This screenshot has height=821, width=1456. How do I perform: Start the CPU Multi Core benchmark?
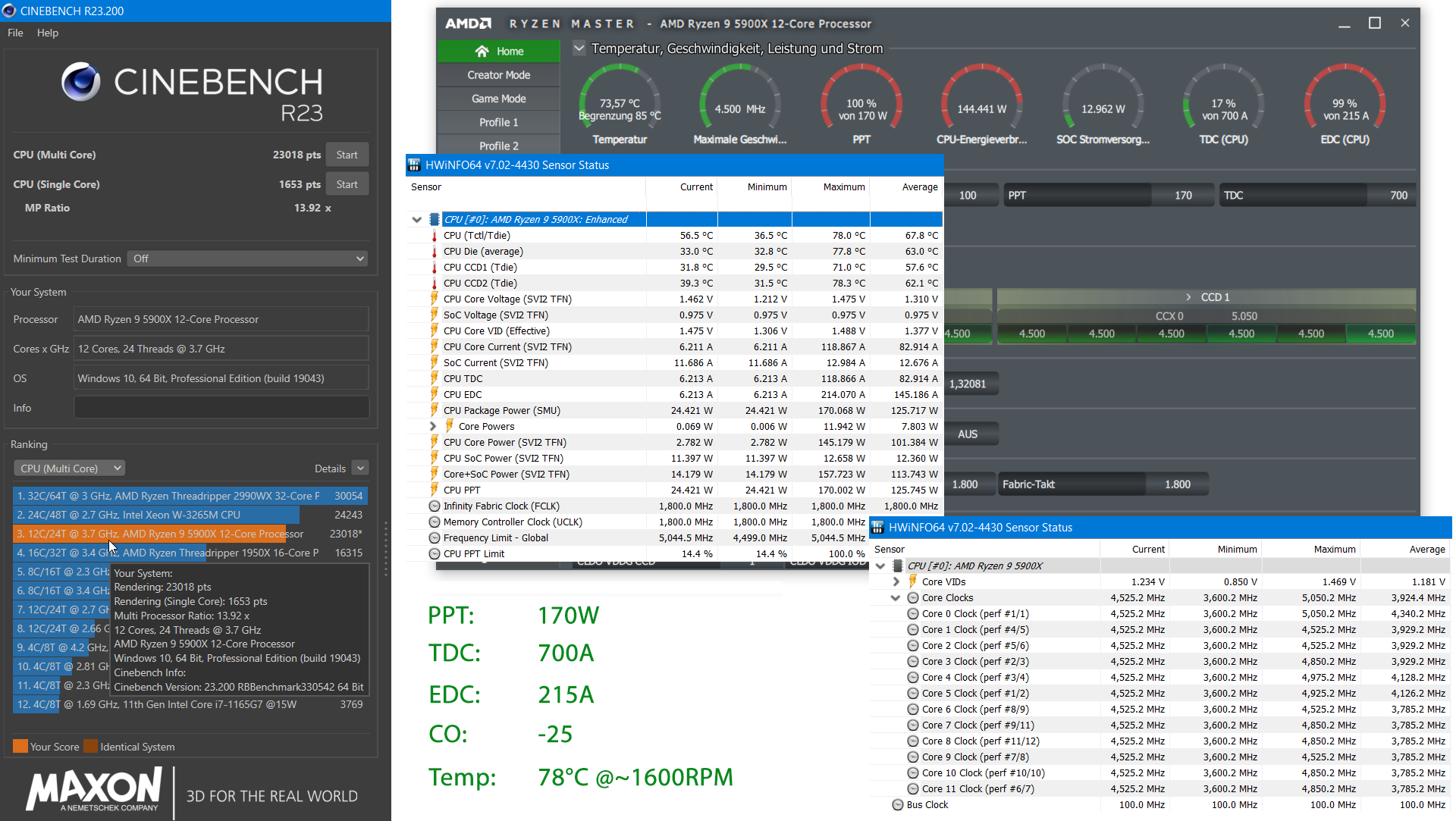click(x=347, y=155)
